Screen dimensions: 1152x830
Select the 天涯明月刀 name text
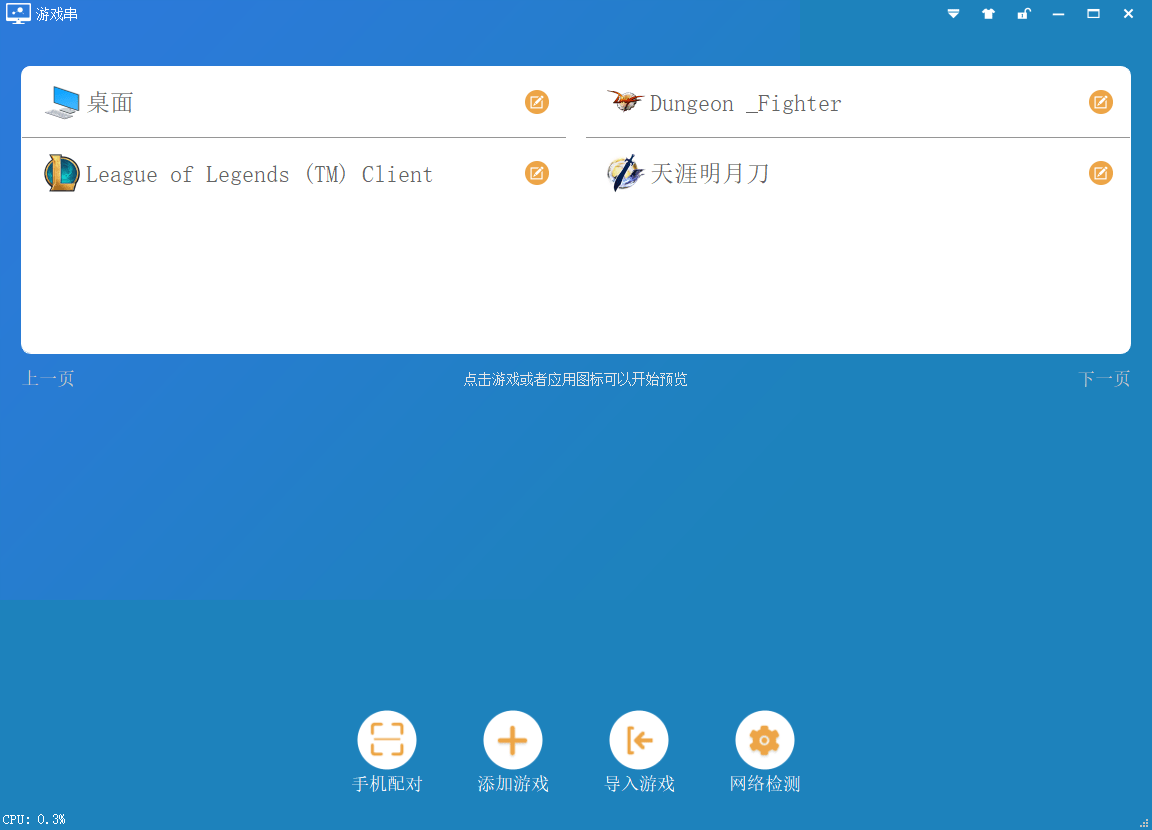(x=710, y=173)
